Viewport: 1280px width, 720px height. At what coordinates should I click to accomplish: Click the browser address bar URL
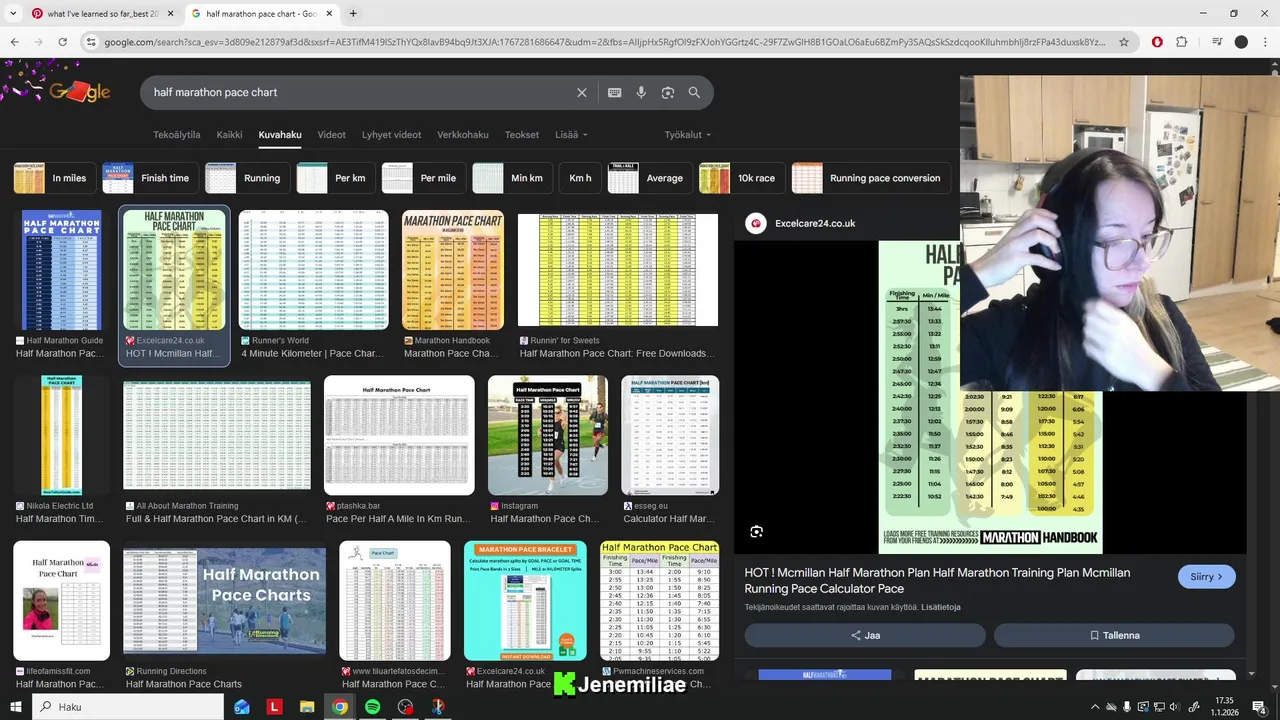(605, 42)
